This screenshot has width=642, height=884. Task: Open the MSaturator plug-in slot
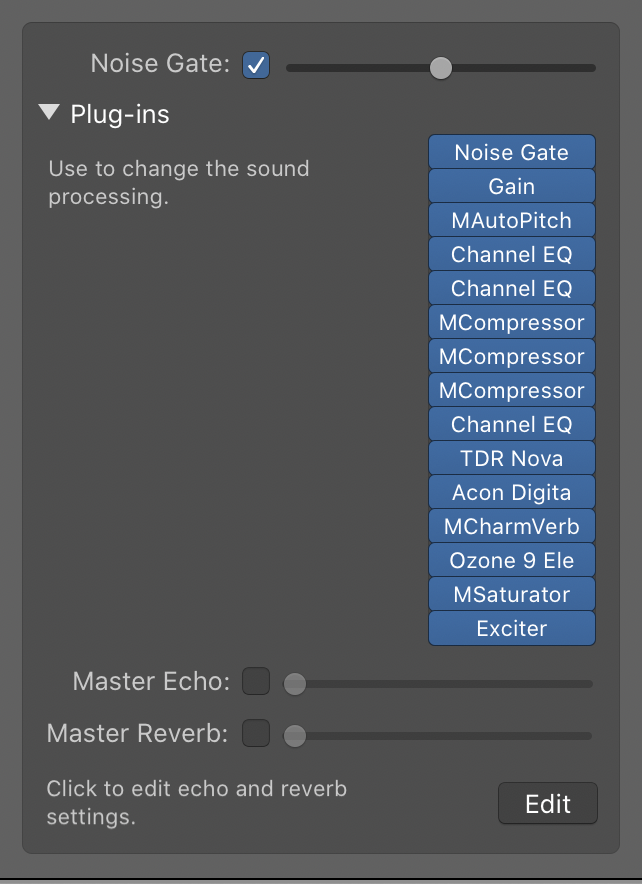511,595
